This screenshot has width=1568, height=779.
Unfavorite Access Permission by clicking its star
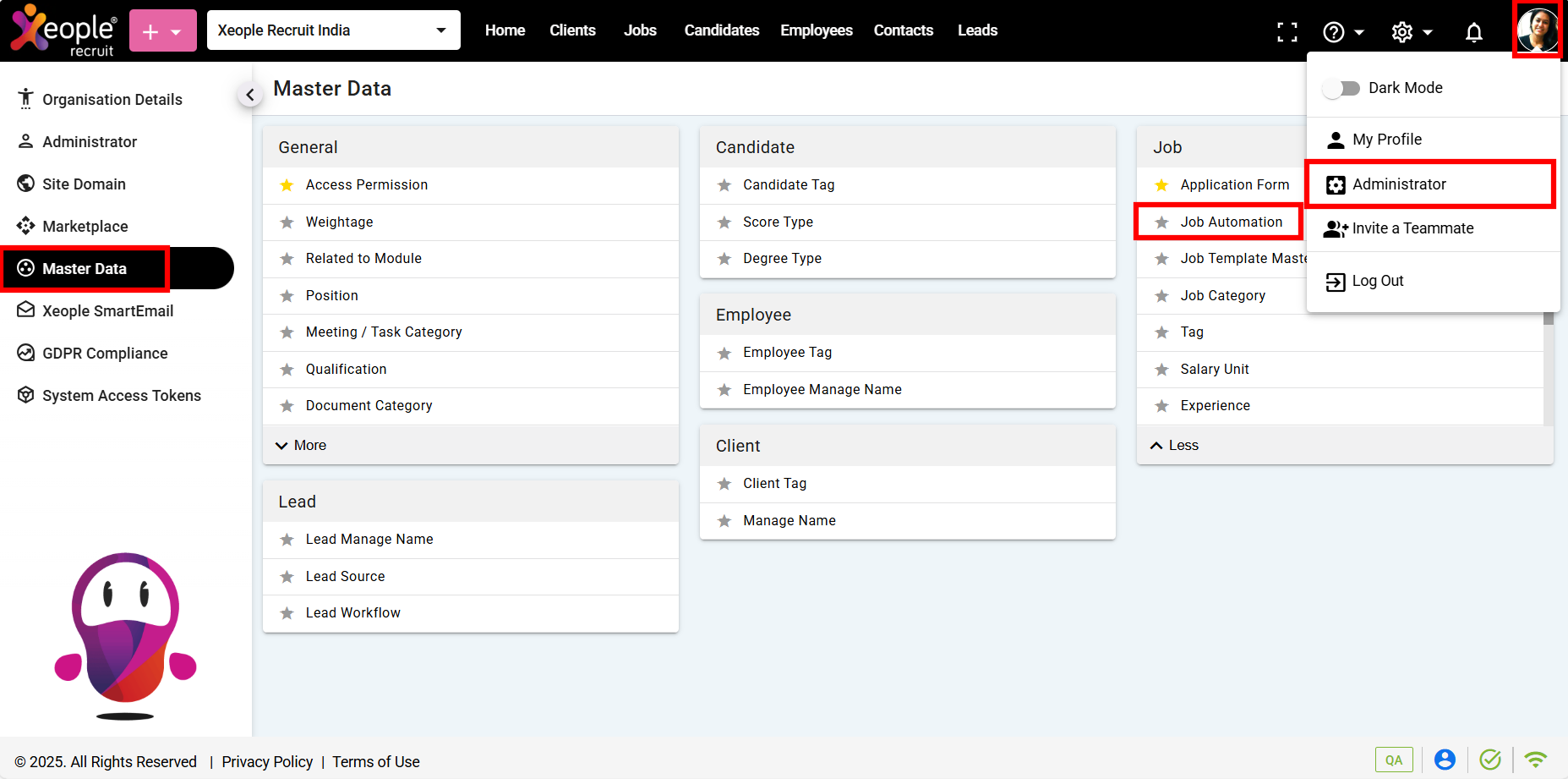287,185
